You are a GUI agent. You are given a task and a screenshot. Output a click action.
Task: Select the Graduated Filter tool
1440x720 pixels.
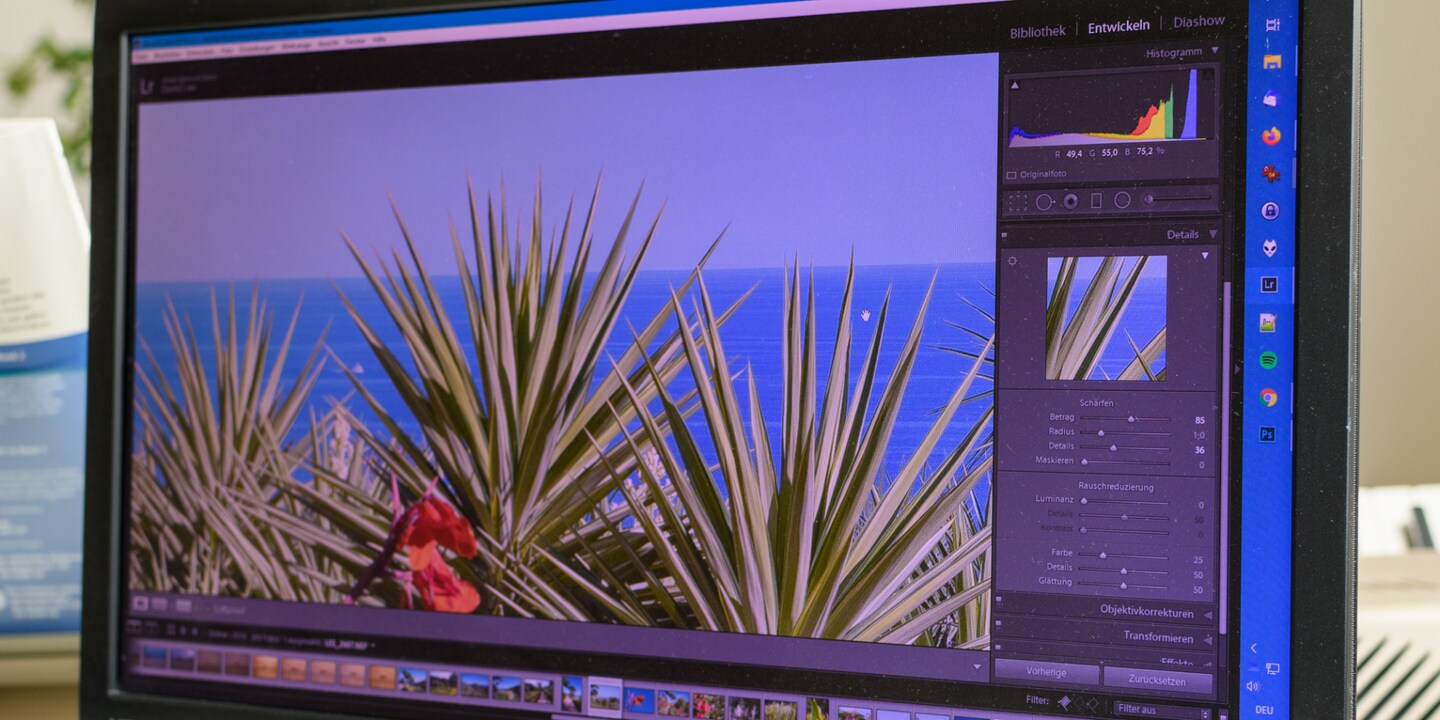coord(1096,201)
